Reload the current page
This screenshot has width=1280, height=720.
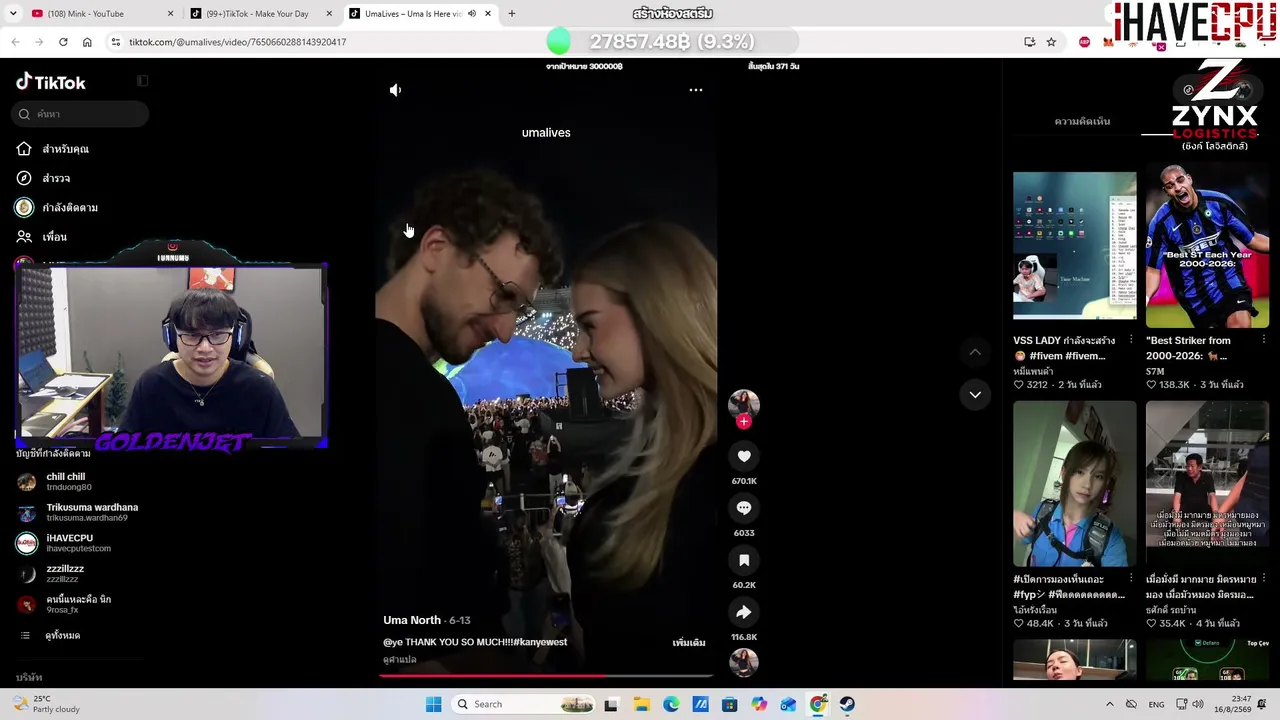point(63,42)
